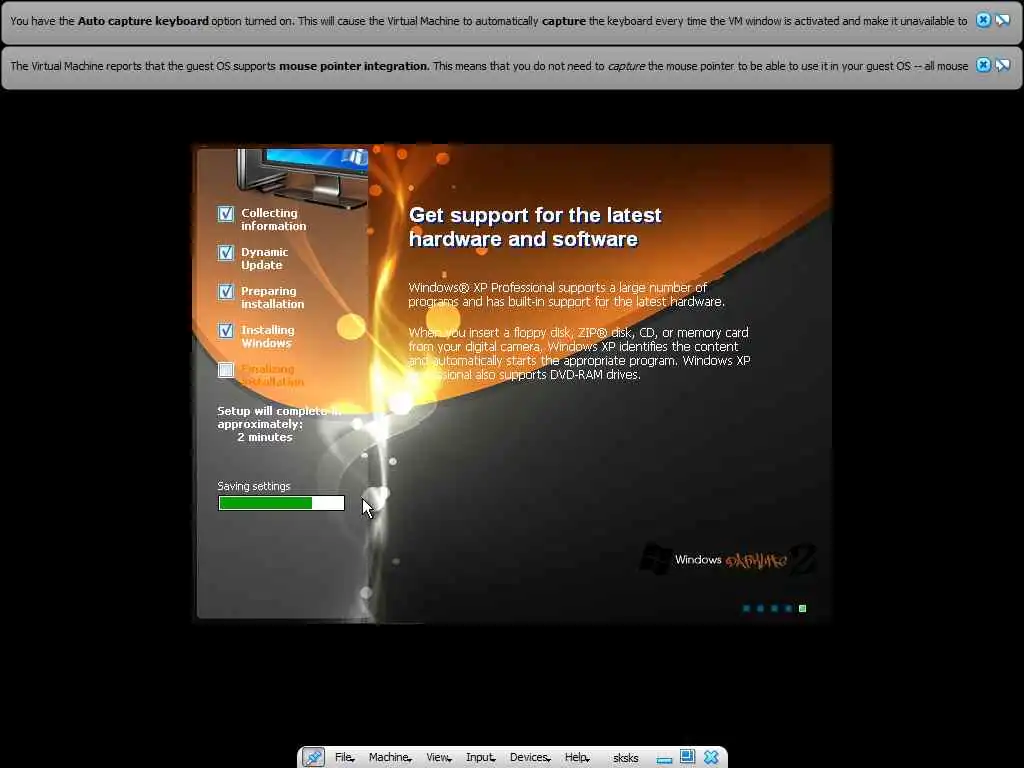Click the '2 minutes' remaining time text

click(264, 437)
